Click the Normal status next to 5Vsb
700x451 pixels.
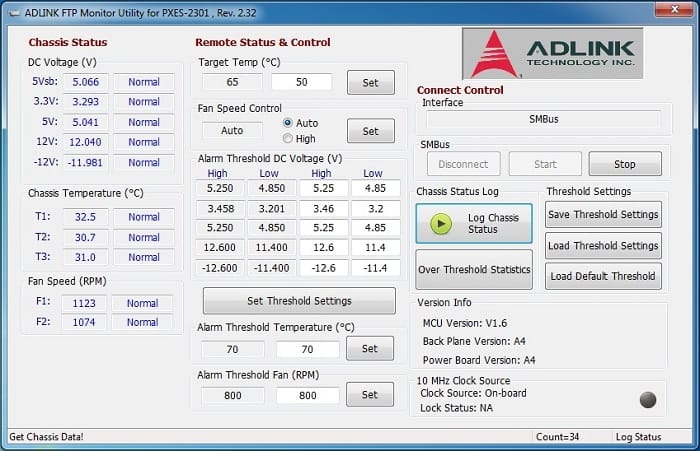[144, 82]
